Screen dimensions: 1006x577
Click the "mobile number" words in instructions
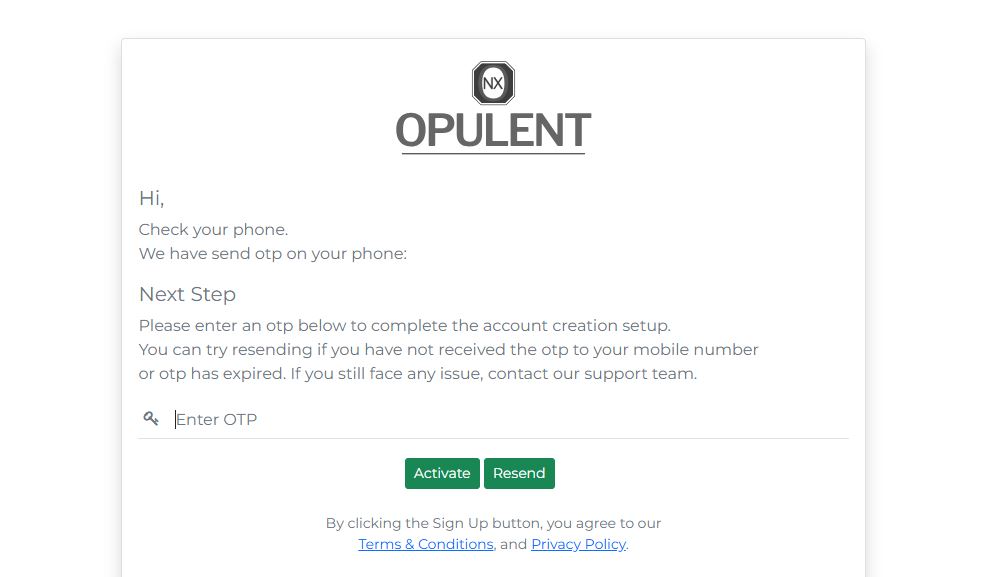point(695,350)
